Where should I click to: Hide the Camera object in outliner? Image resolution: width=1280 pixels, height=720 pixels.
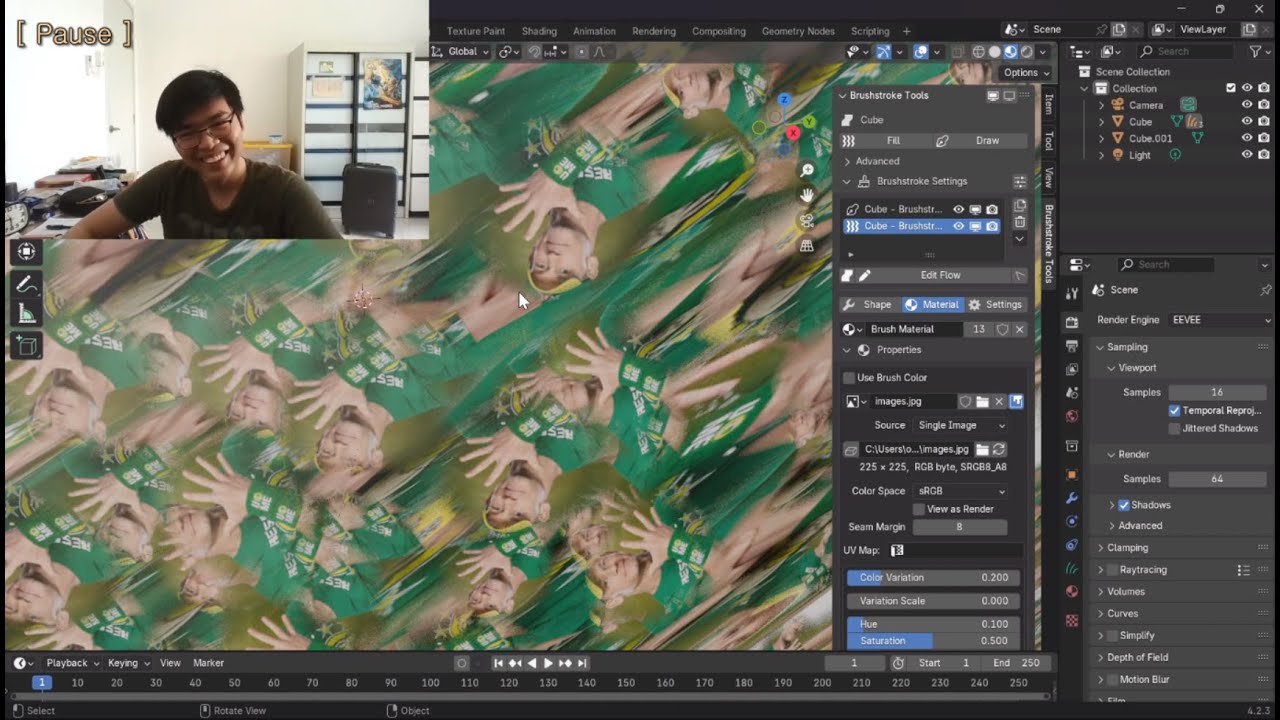coord(1247,104)
